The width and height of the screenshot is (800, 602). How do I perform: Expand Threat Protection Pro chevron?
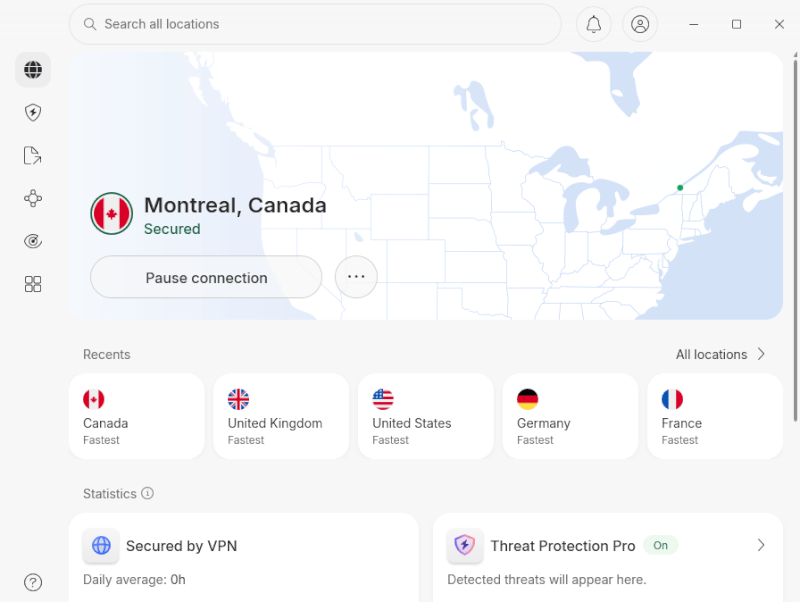coord(761,545)
